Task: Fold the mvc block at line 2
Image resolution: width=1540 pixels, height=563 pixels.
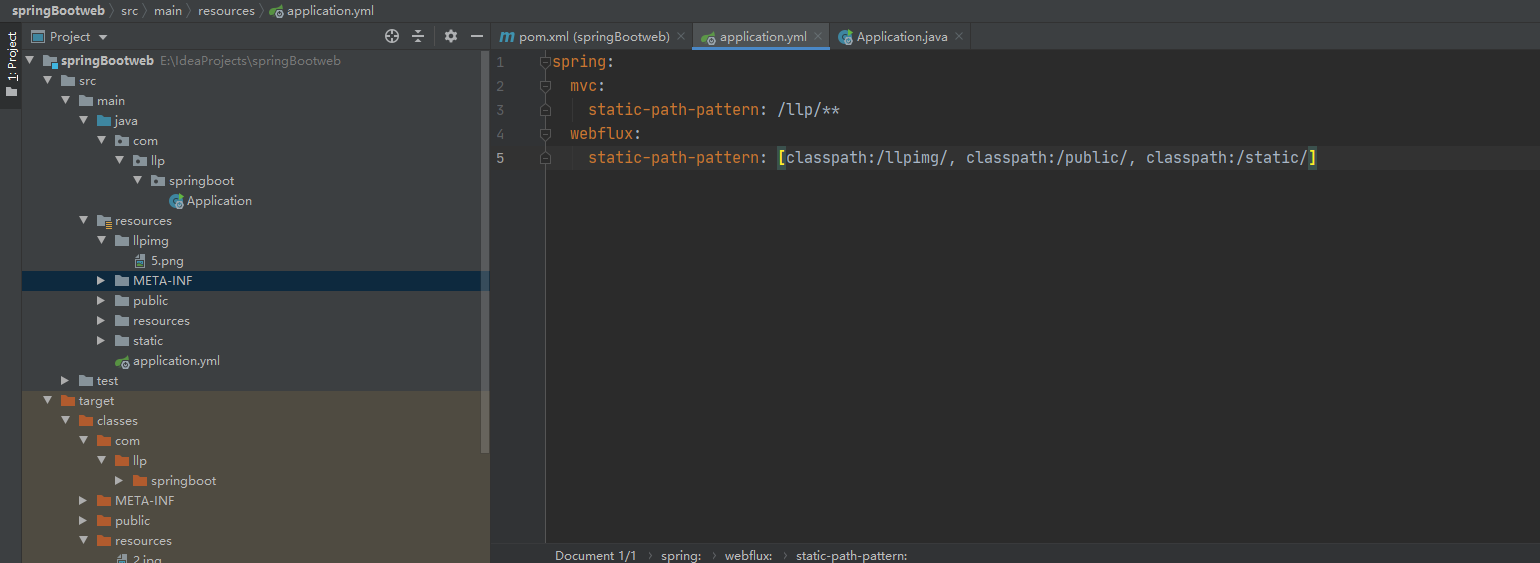Action: point(546,86)
